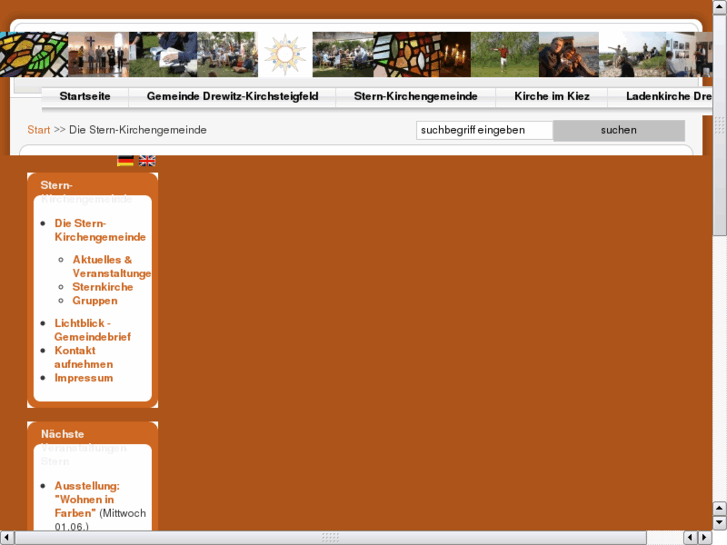Open Stern-Kirchengemeinde navigation item
The height and width of the screenshot is (545, 727).
(415, 96)
